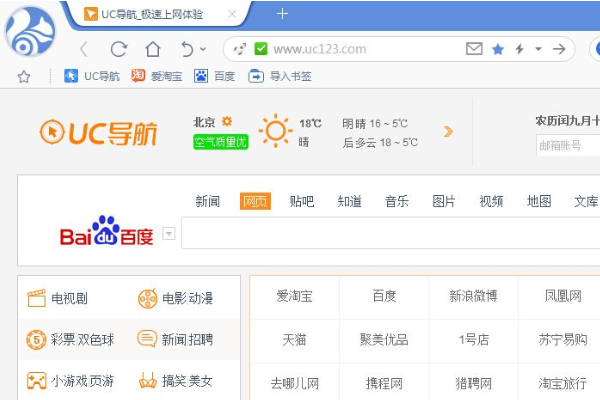Click the city settings gear next to 北京

pos(227,121)
